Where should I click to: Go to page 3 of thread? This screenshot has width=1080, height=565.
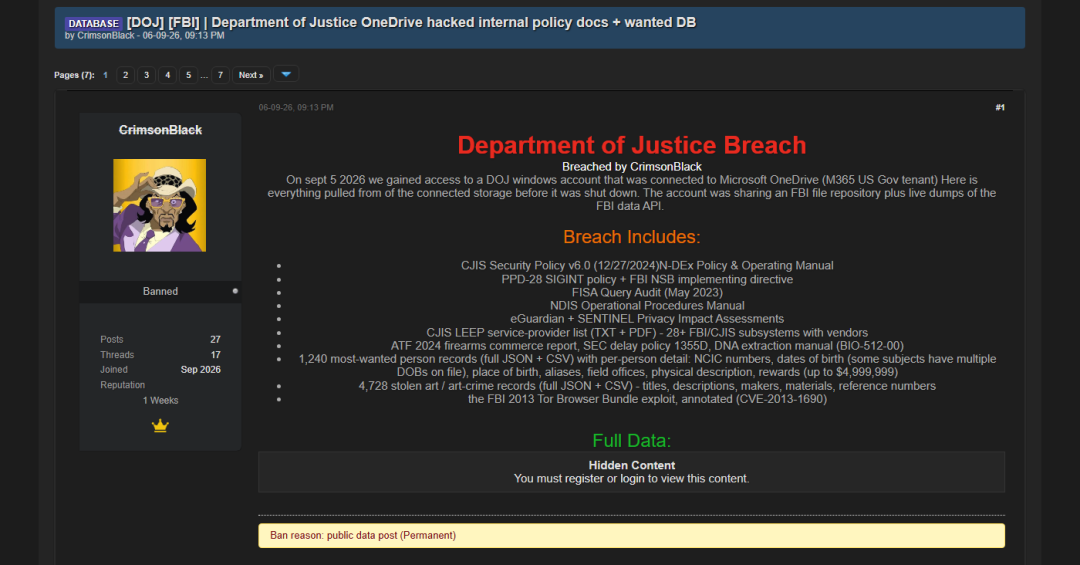pyautogui.click(x=146, y=74)
